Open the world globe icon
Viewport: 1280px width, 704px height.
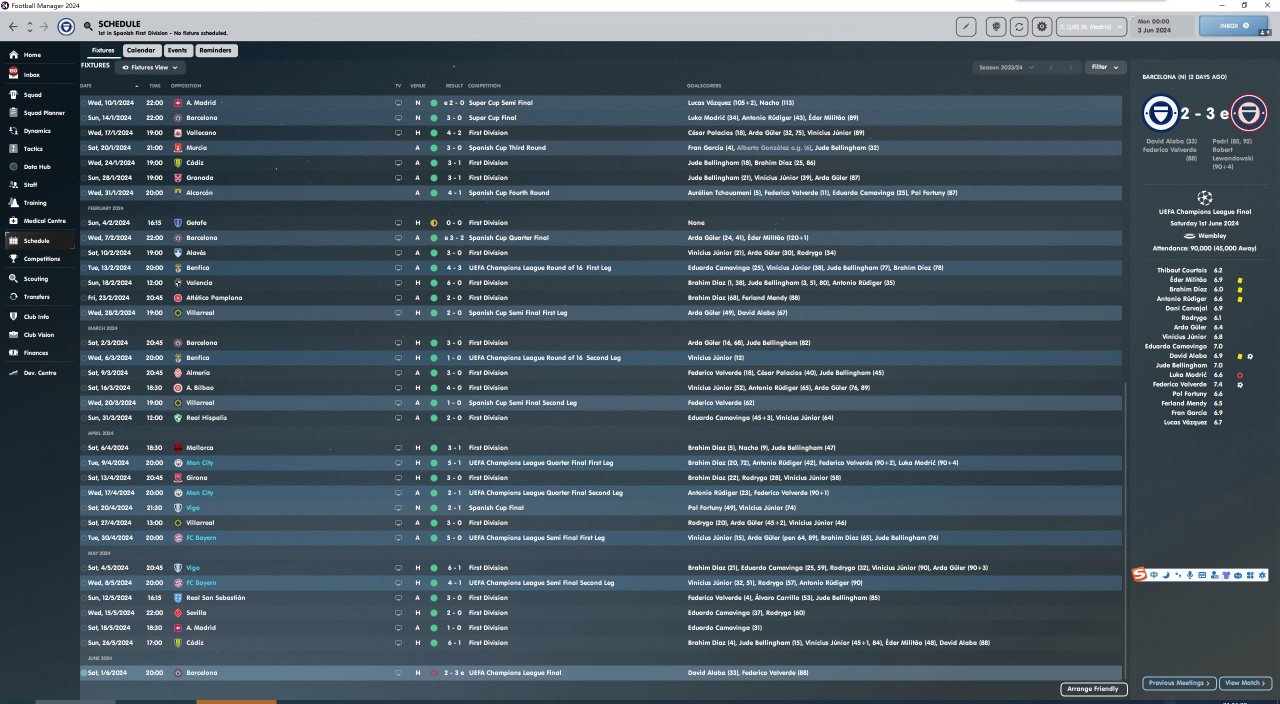point(996,27)
